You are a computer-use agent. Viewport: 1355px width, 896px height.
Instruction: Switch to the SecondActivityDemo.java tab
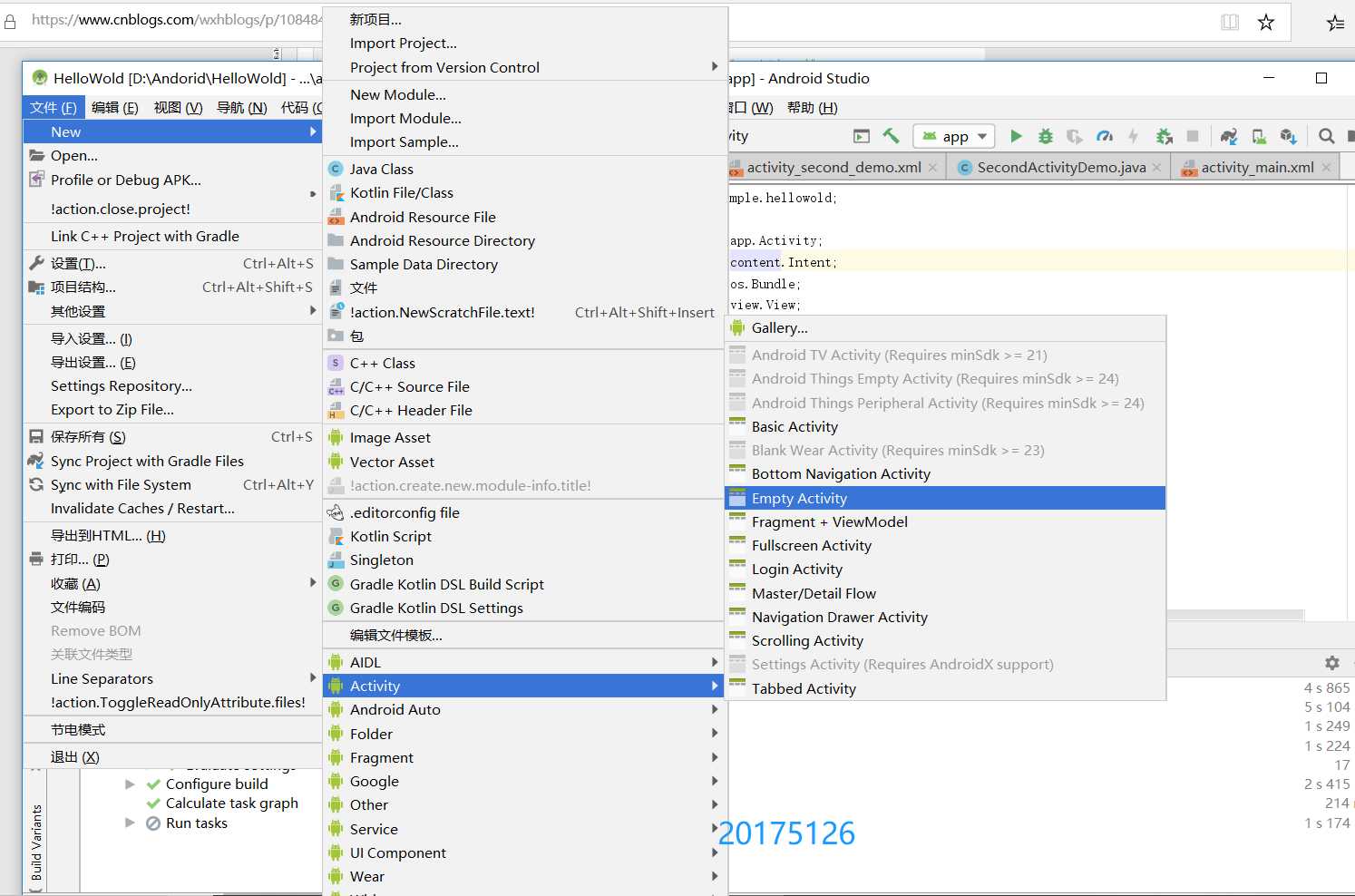click(1061, 167)
